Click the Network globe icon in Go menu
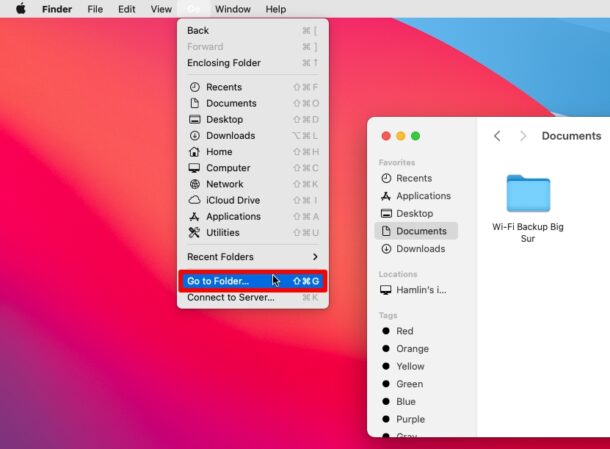This screenshot has height=449, width=610. pyautogui.click(x=195, y=184)
